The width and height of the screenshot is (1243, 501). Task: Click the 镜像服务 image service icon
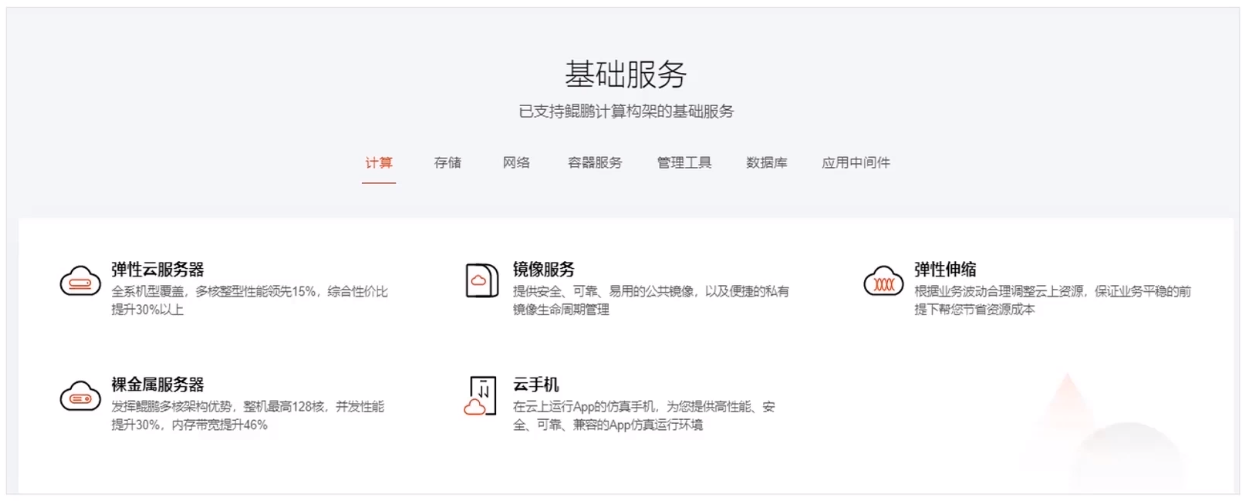click(483, 280)
